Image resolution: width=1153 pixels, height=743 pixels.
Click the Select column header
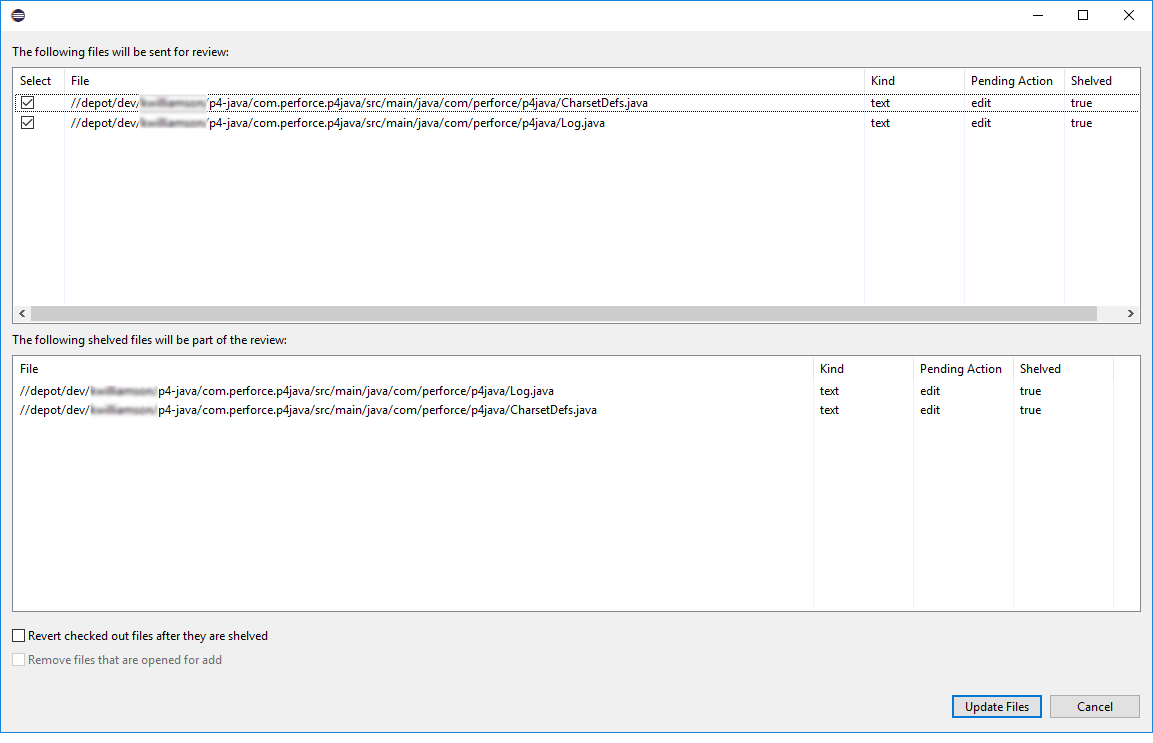point(36,81)
